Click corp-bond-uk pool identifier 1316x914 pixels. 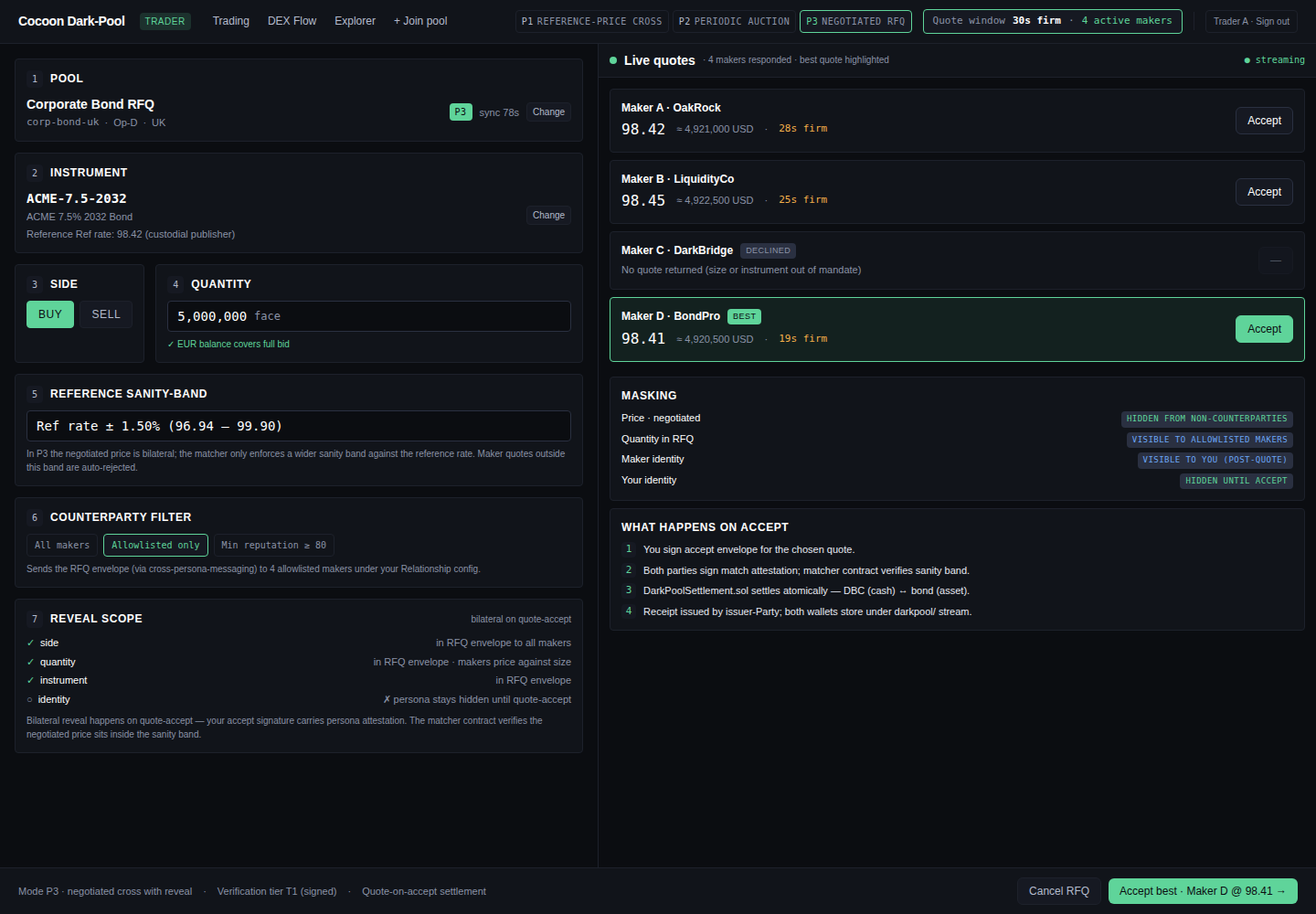63,122
